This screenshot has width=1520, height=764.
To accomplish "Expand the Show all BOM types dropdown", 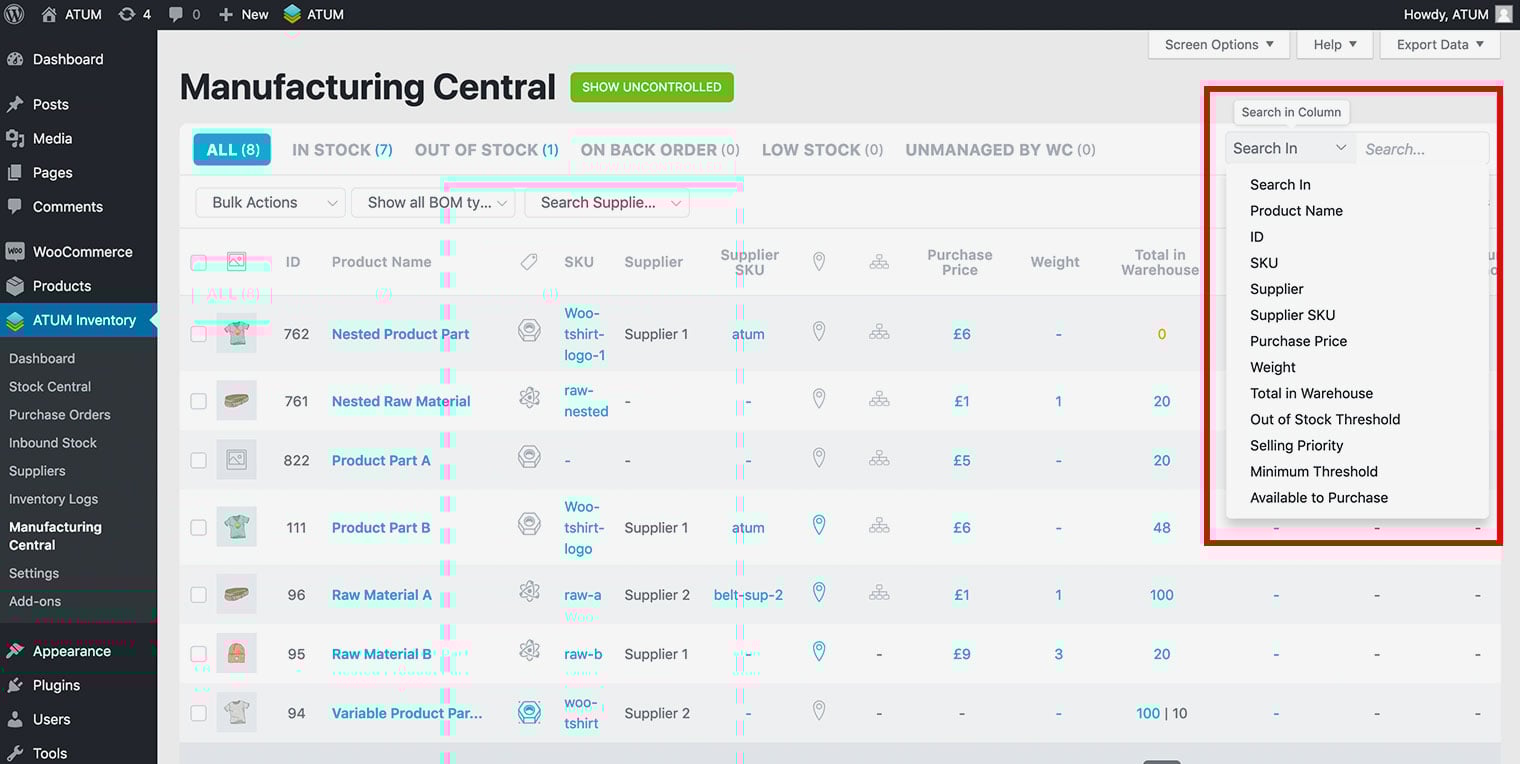I will click(432, 203).
